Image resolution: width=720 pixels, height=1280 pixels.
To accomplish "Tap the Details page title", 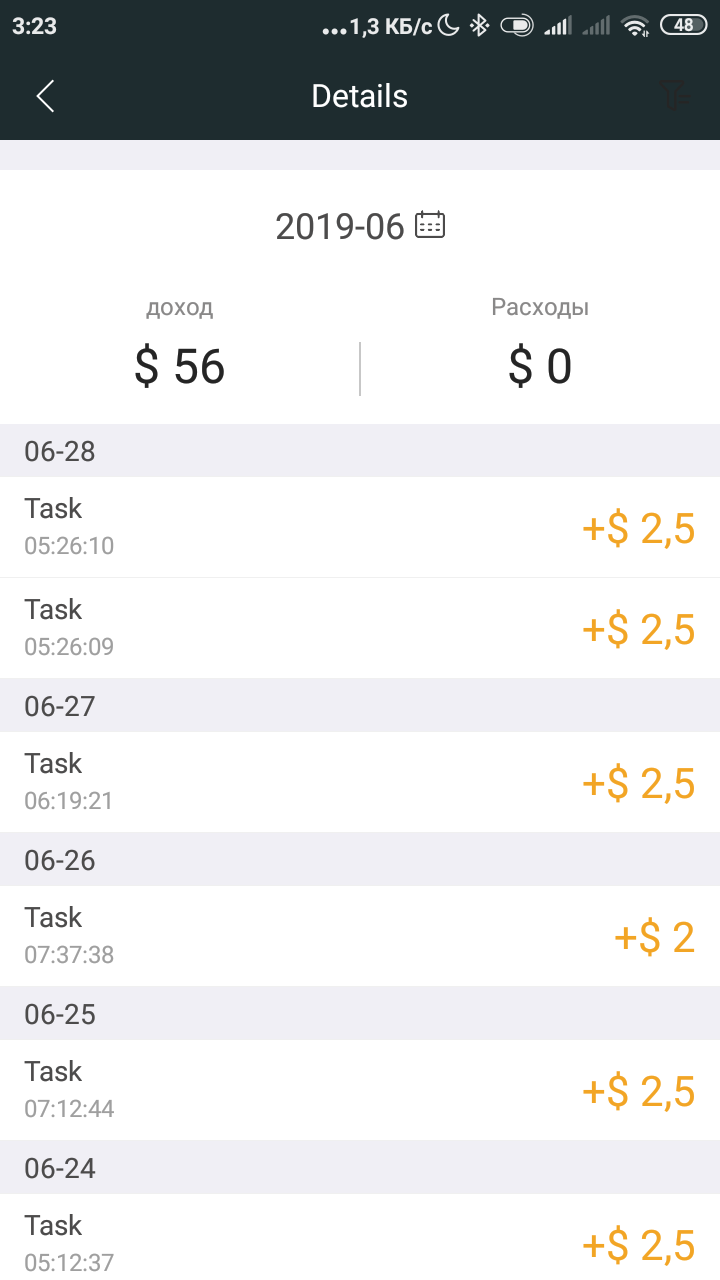I will click(x=360, y=96).
